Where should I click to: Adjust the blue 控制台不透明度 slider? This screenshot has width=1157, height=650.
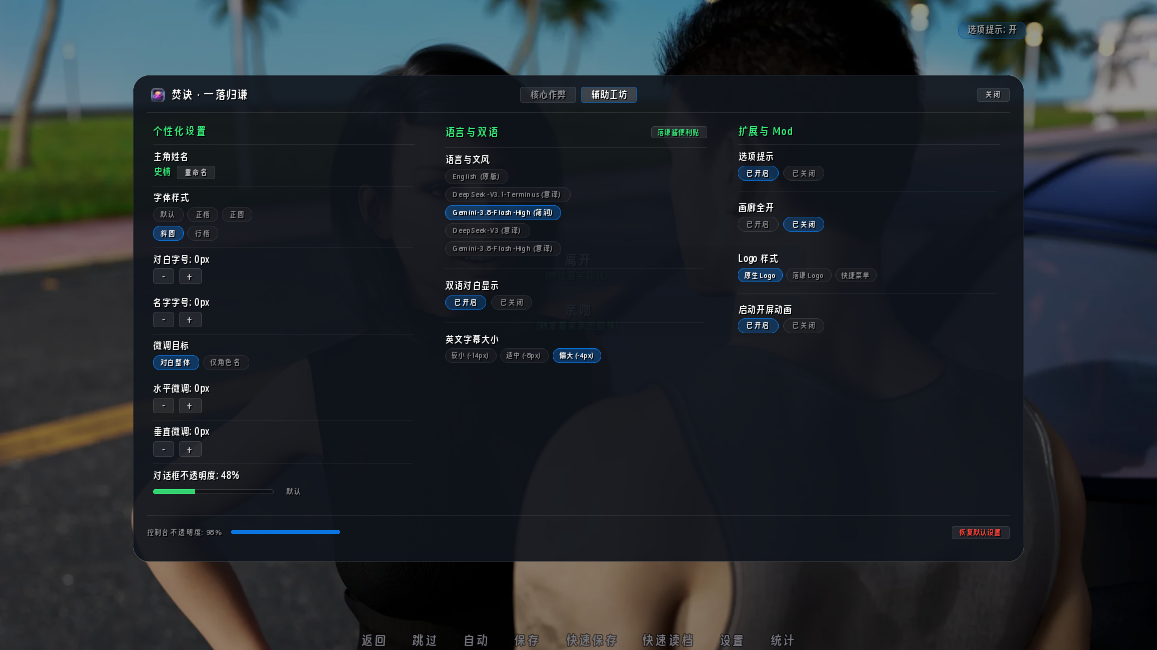tap(286, 532)
